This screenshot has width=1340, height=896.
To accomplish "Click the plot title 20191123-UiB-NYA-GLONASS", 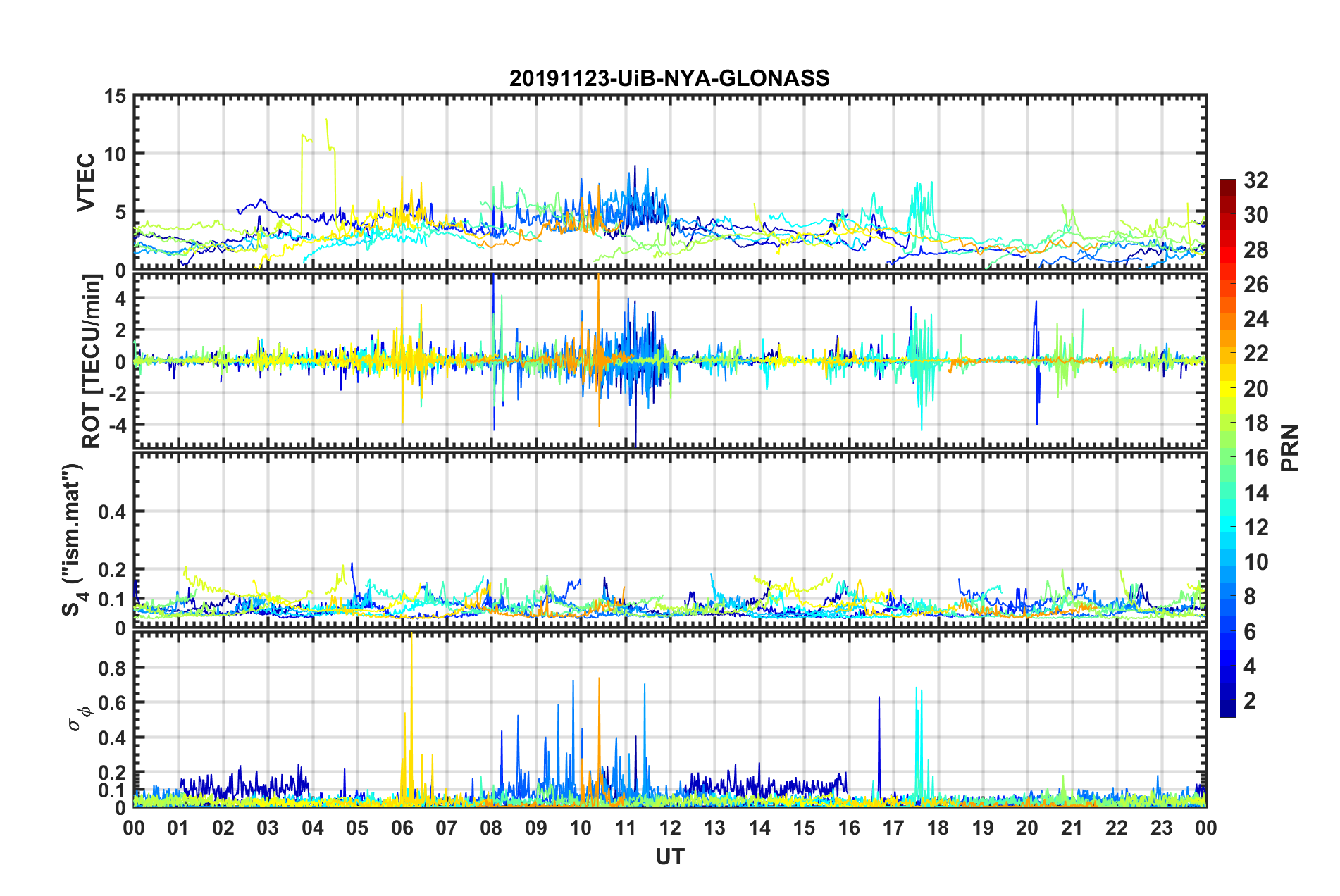I will point(669,78).
